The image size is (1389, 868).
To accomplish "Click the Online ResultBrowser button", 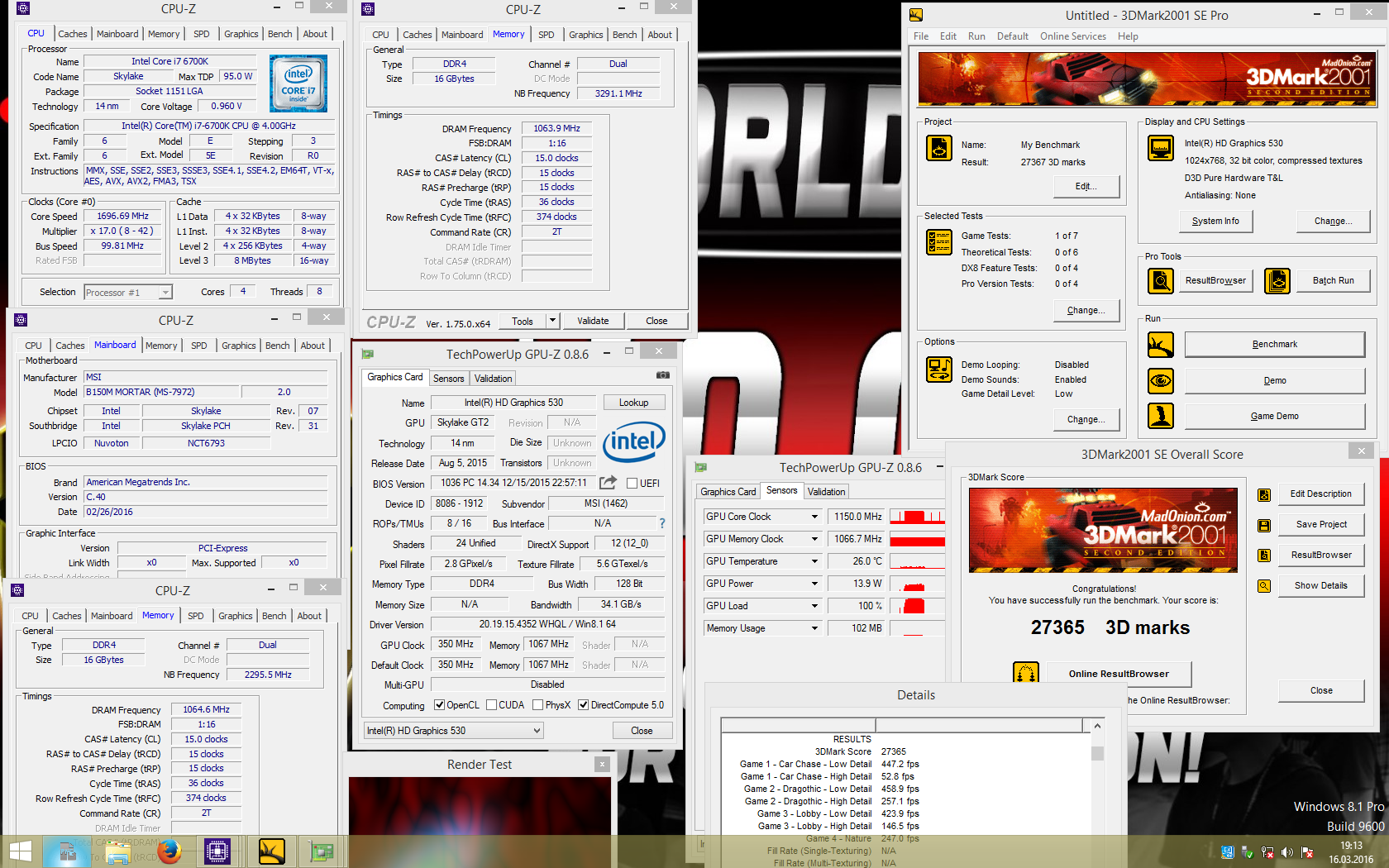I will [1119, 674].
